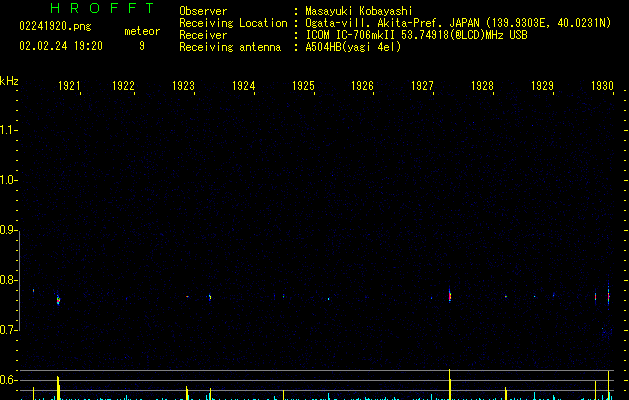This screenshot has height=400, width=629.
Task: Click the 1922 time axis marker
Action: coord(123,86)
